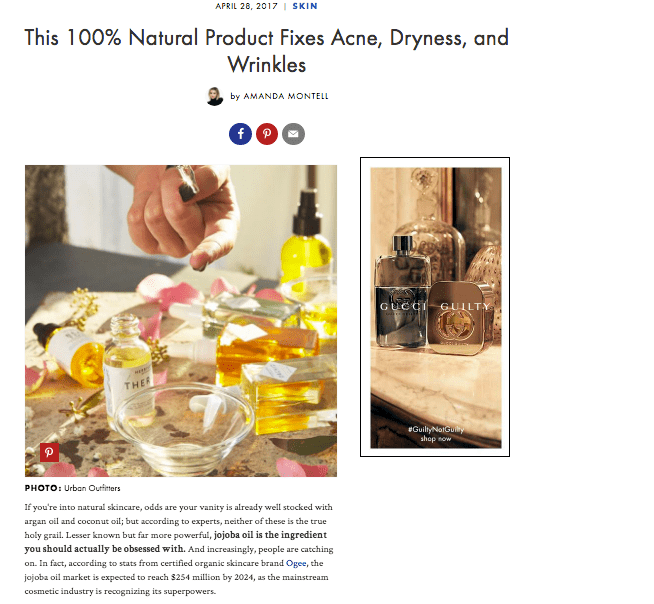This screenshot has height=604, width=654.
Task: Click the dark GUCCI perfume bottle in the ad
Action: pos(401,292)
